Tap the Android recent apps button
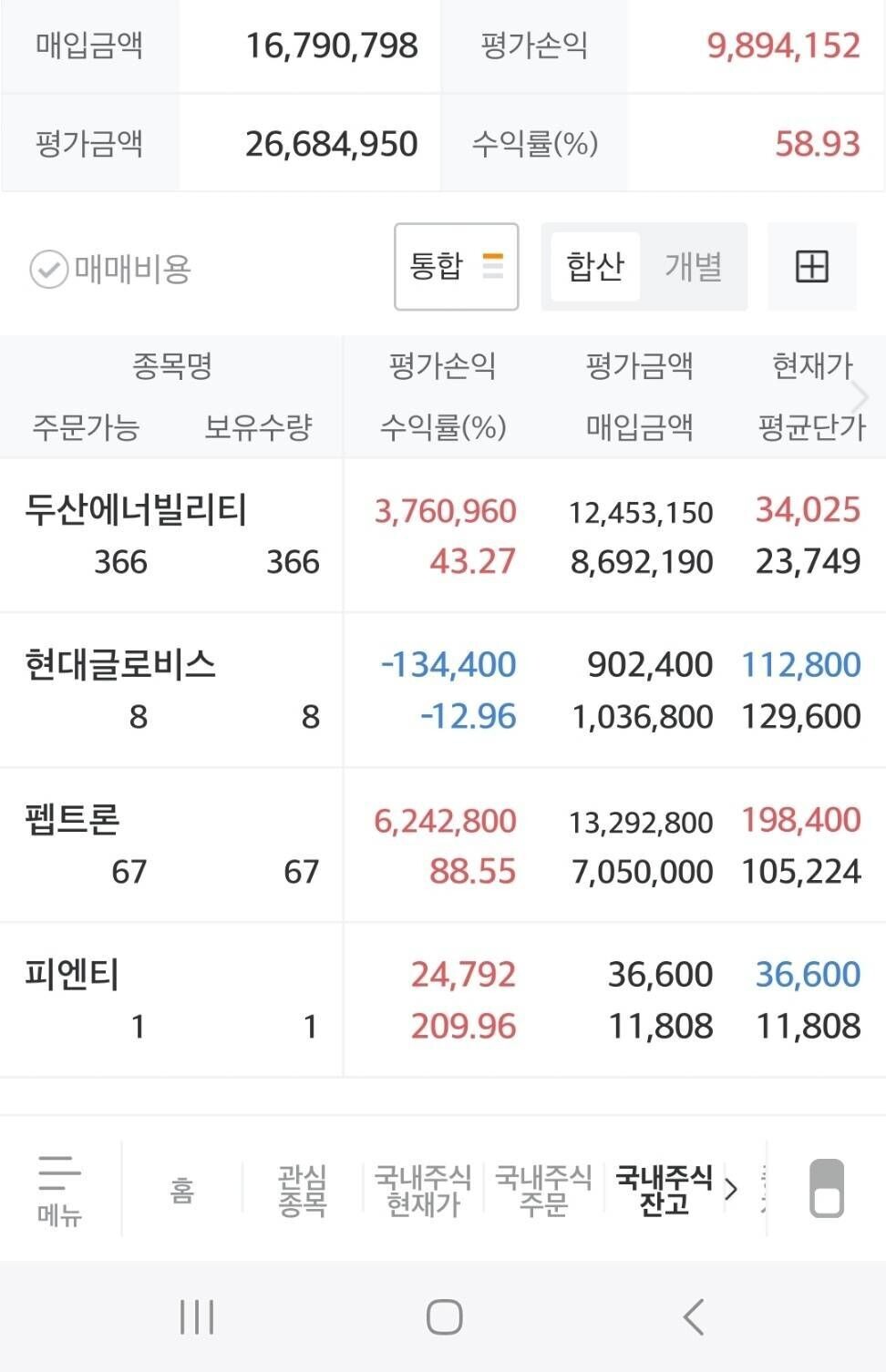The image size is (886, 1372). (x=196, y=1316)
